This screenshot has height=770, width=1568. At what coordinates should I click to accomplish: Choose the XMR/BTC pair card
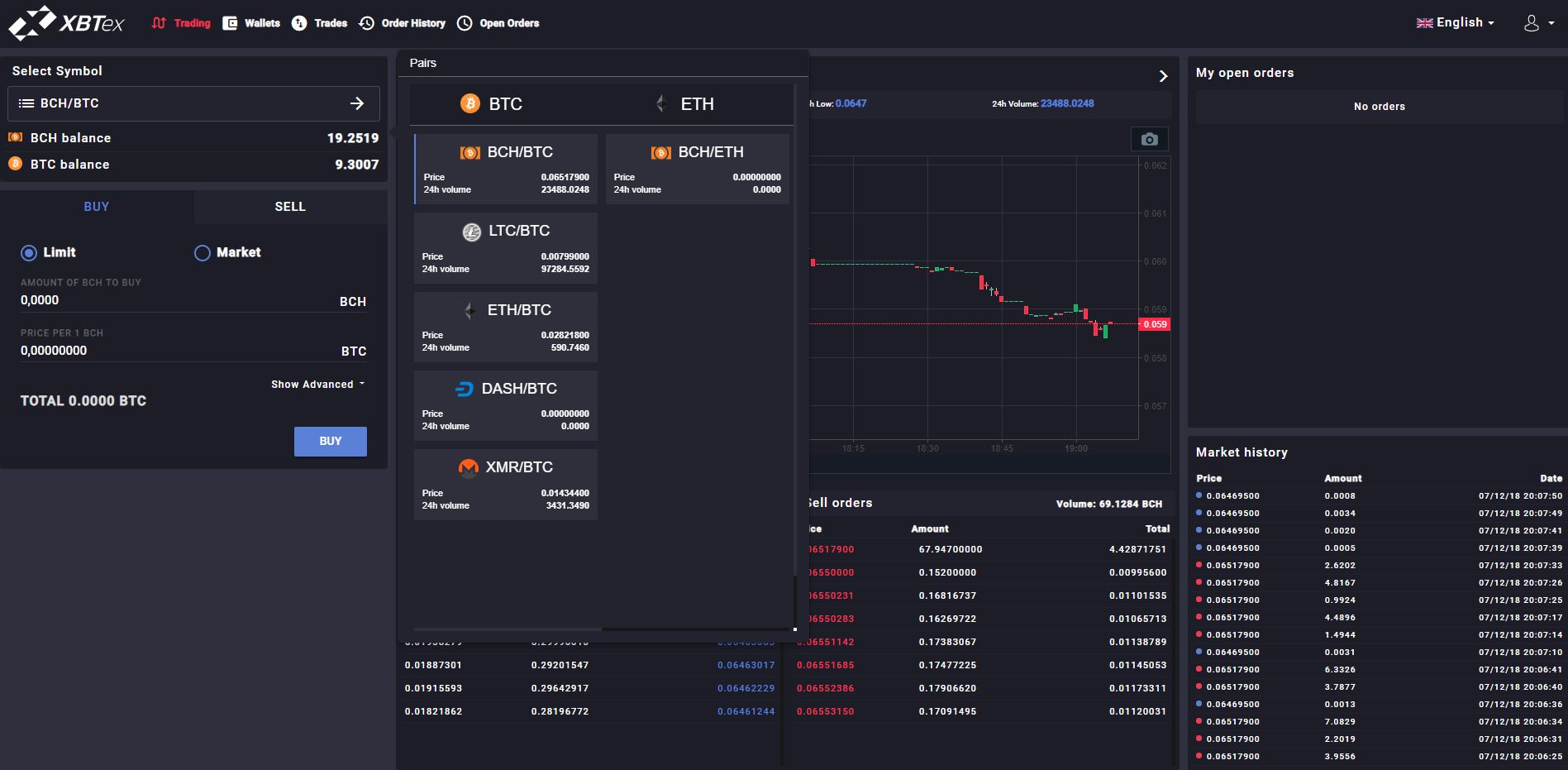tap(506, 485)
